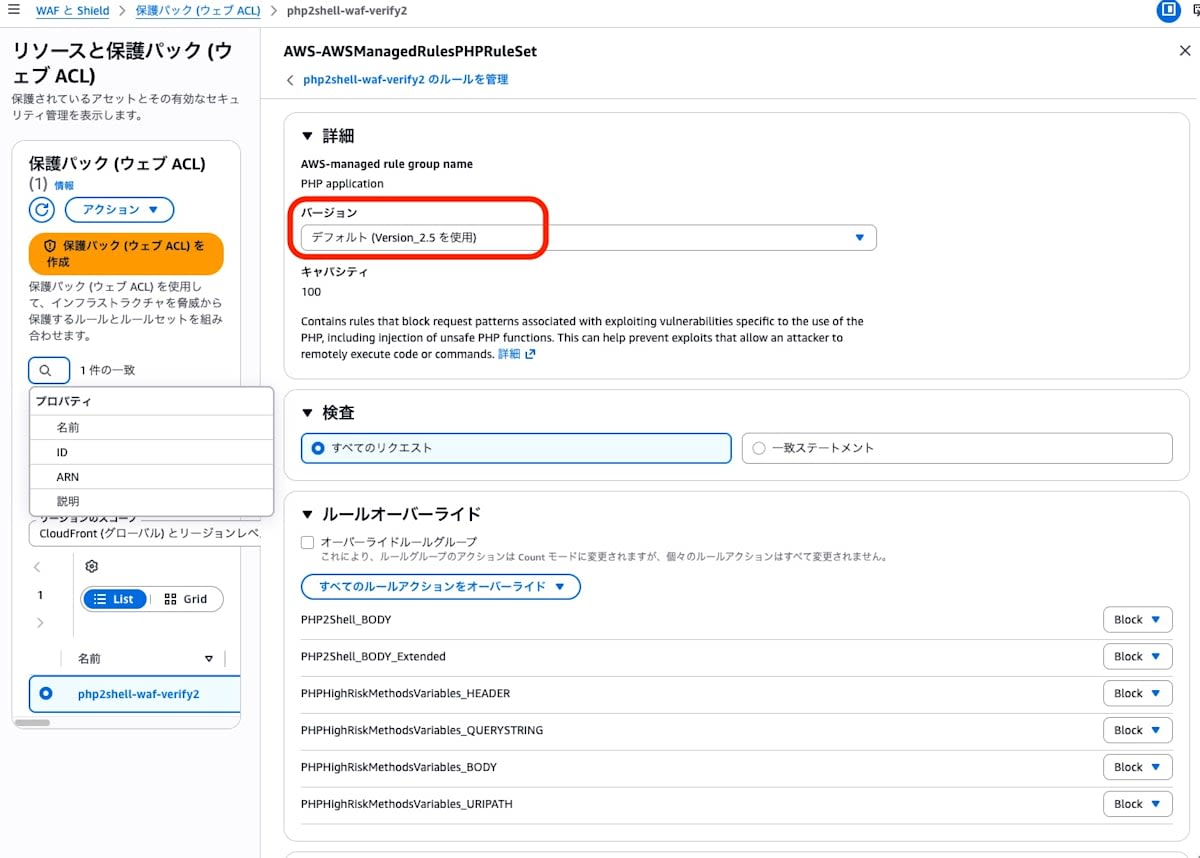This screenshot has height=858, width=1200.
Task: Open the table settings gear icon
Action: coord(92,566)
